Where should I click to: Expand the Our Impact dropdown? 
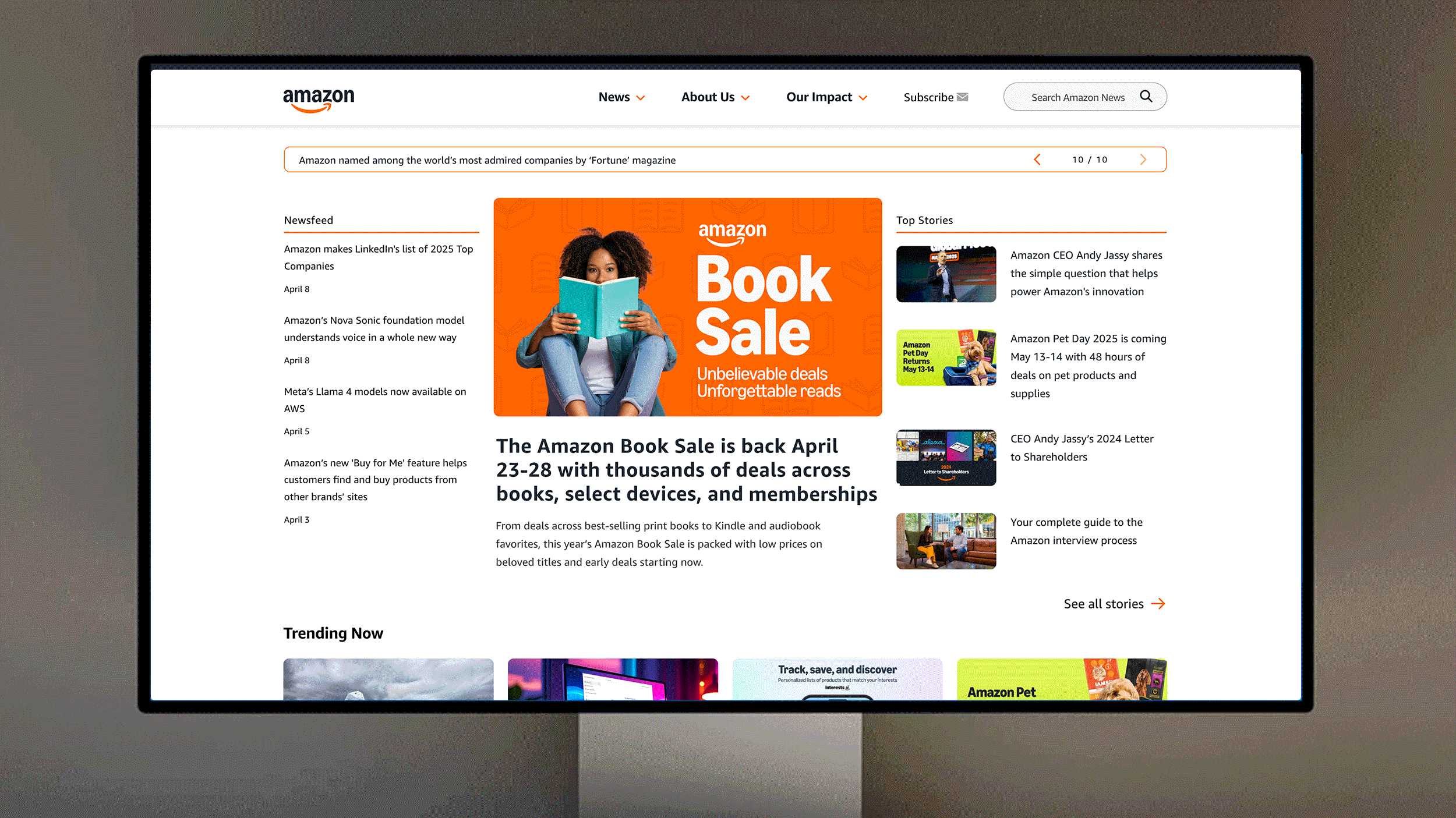pos(826,97)
